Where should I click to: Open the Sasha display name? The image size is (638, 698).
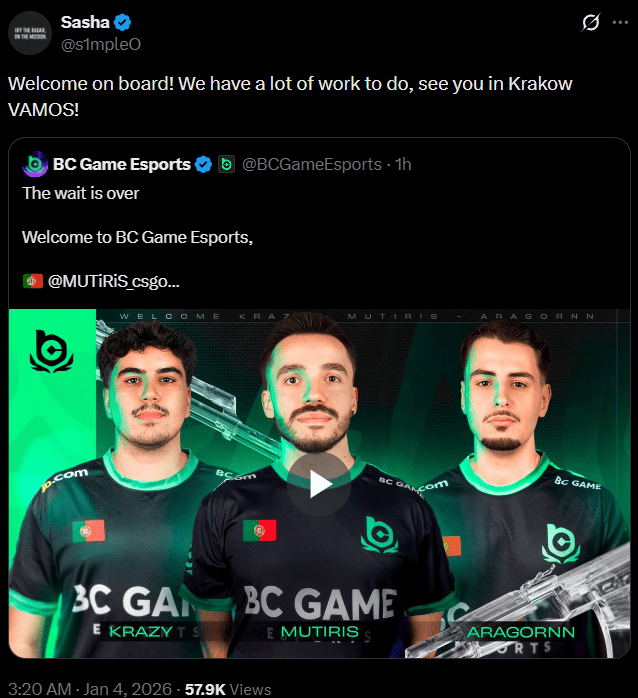85,22
